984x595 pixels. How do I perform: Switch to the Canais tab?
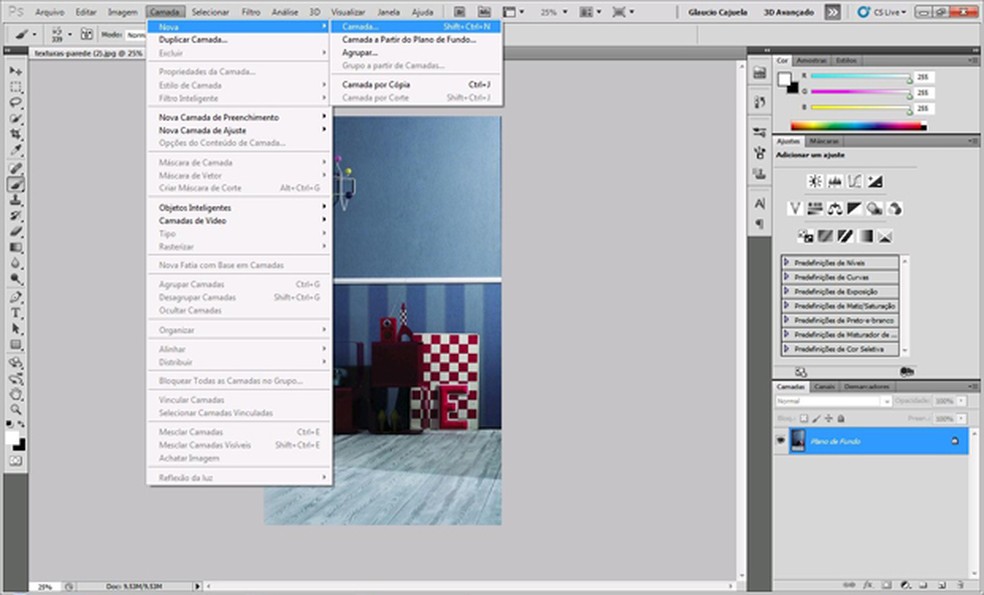click(824, 386)
